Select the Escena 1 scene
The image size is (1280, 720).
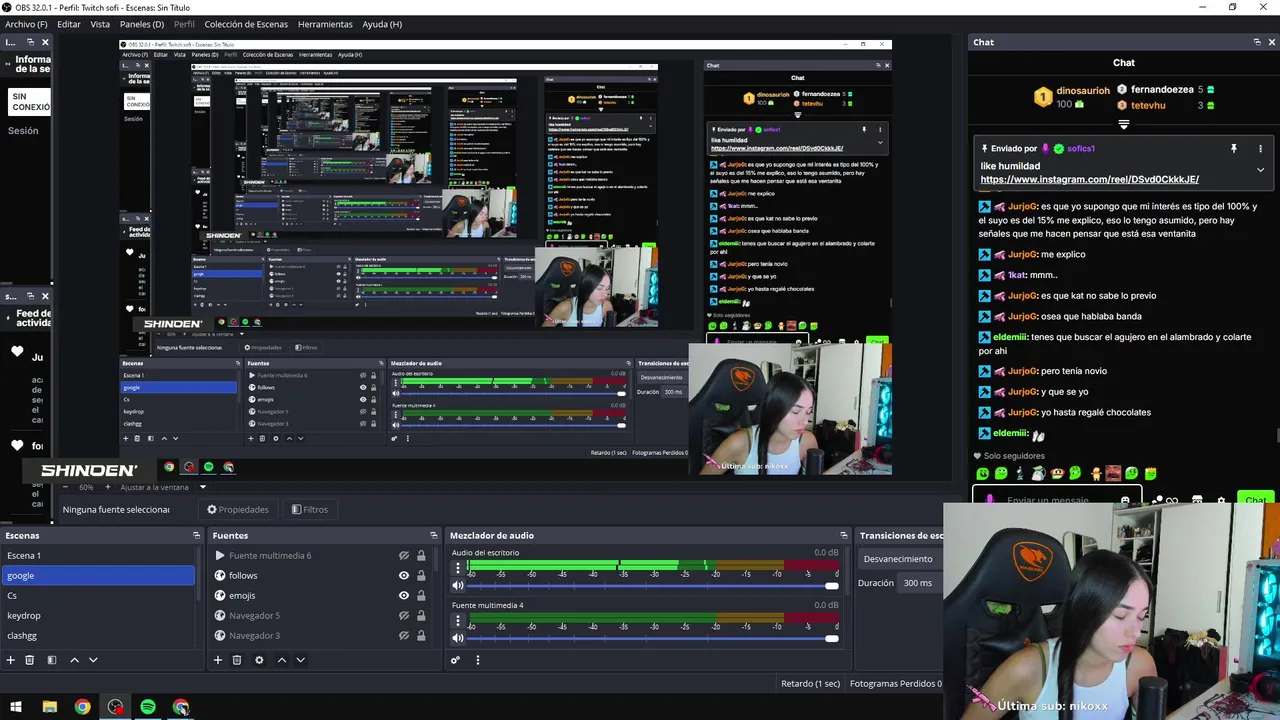[98, 556]
